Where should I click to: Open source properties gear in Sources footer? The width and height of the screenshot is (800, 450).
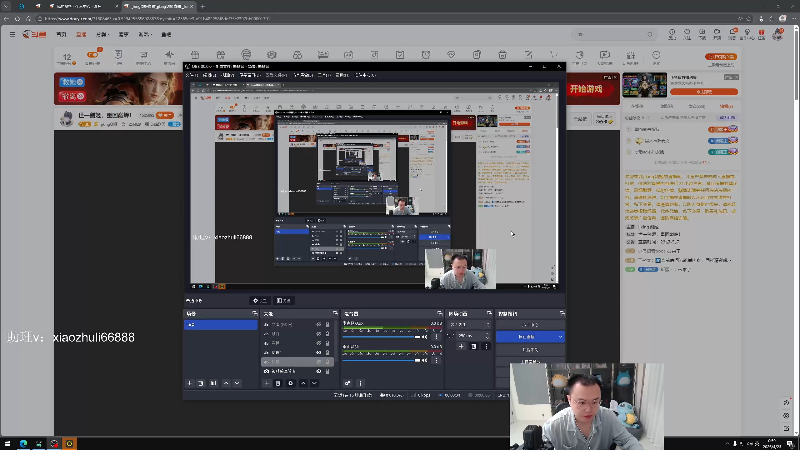click(x=291, y=383)
